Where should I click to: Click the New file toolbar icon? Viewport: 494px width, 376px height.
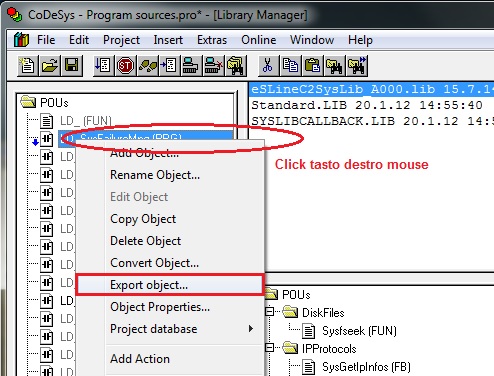click(27, 65)
